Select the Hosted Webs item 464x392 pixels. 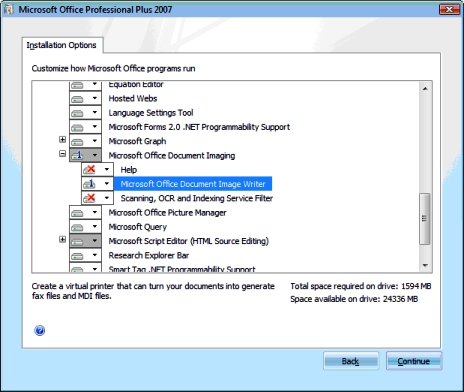[x=133, y=99]
